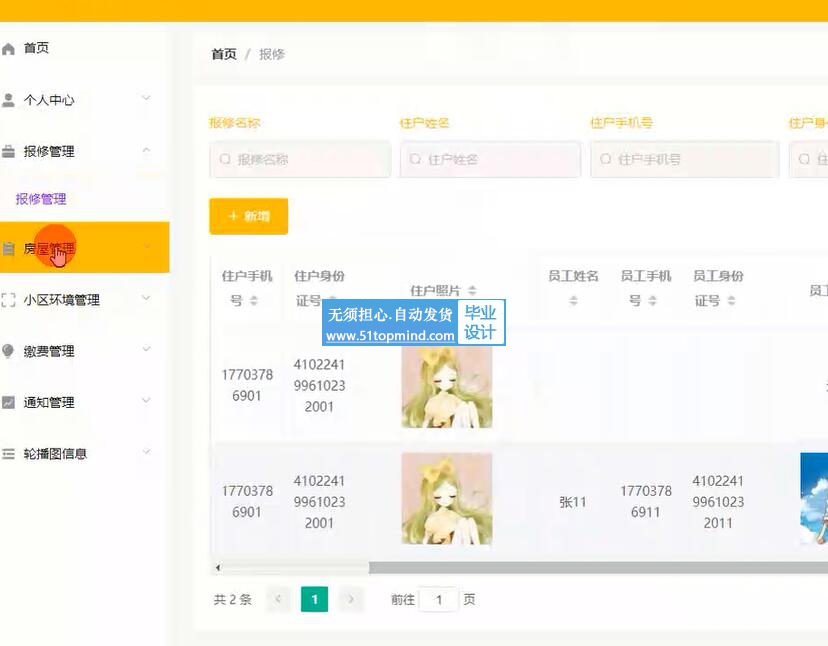Click the clipboard icon for 房屋管理
The width and height of the screenshot is (828, 646).
(x=8, y=248)
